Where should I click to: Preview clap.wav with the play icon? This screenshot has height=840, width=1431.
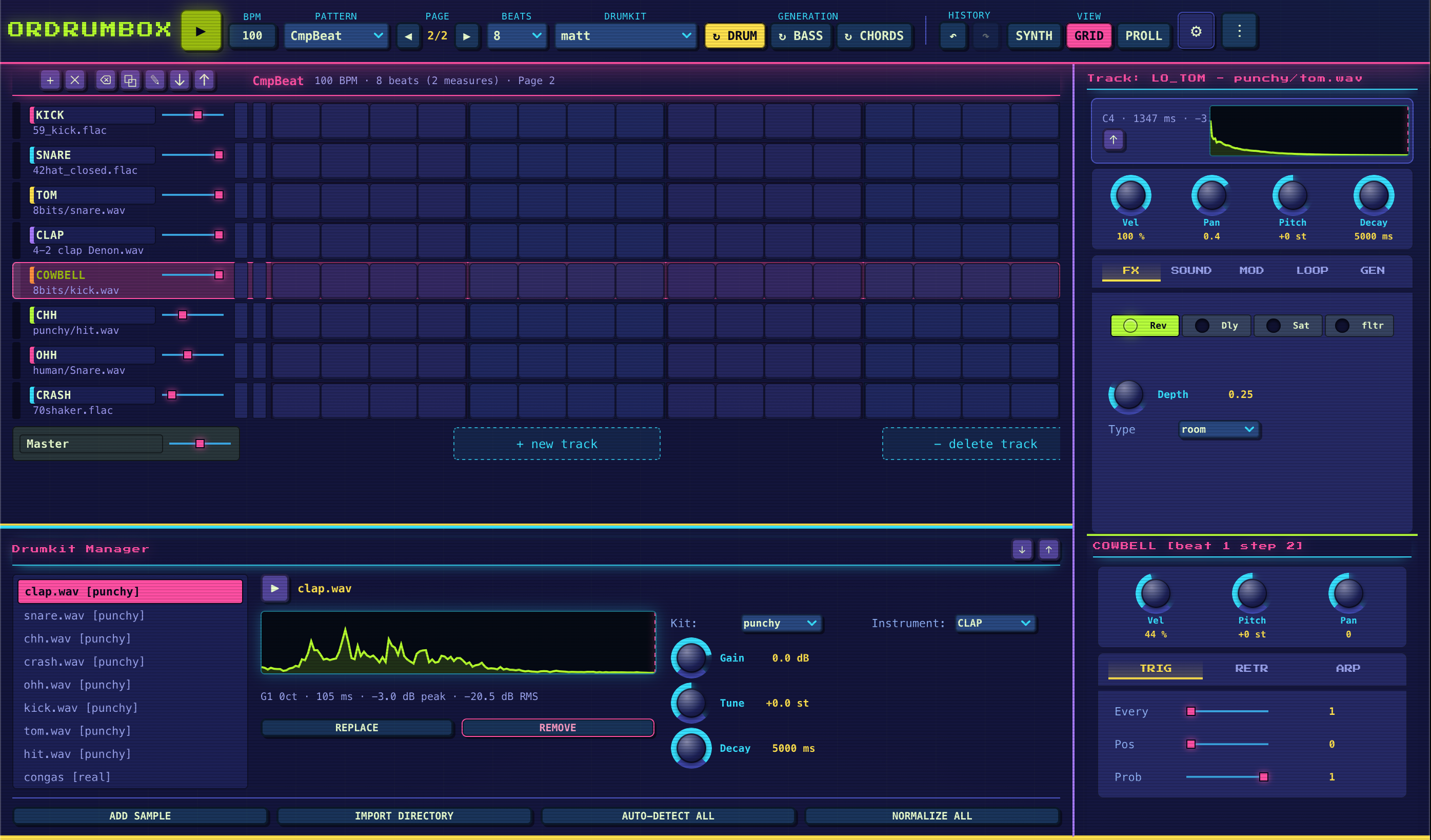[x=275, y=588]
